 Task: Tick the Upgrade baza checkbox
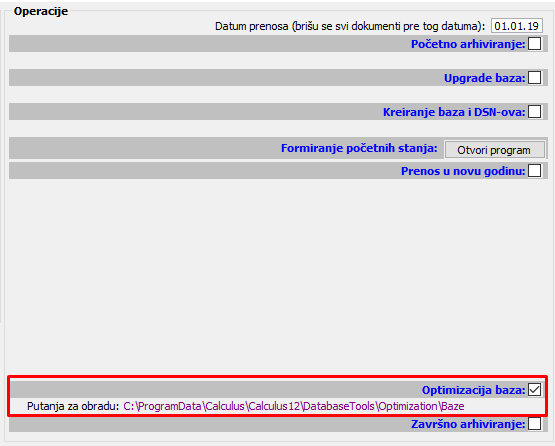(534, 78)
